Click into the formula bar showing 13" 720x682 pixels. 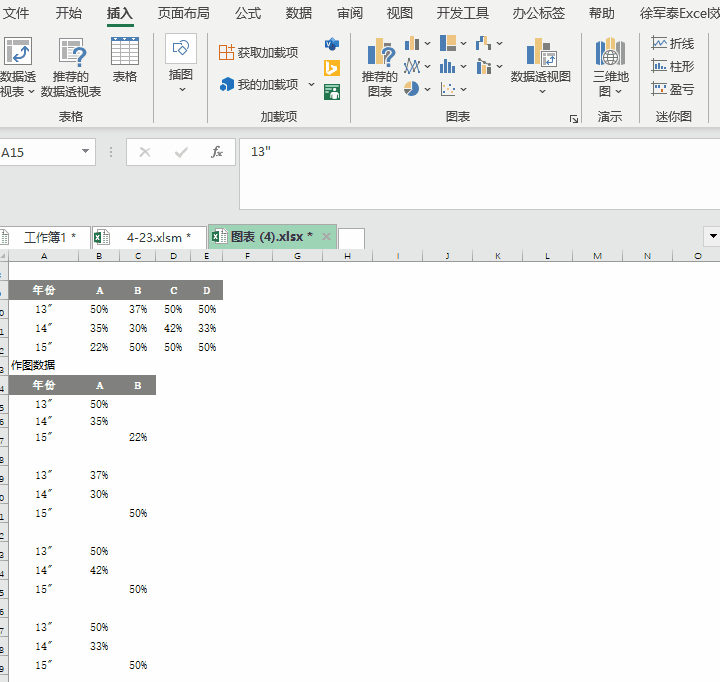point(479,174)
